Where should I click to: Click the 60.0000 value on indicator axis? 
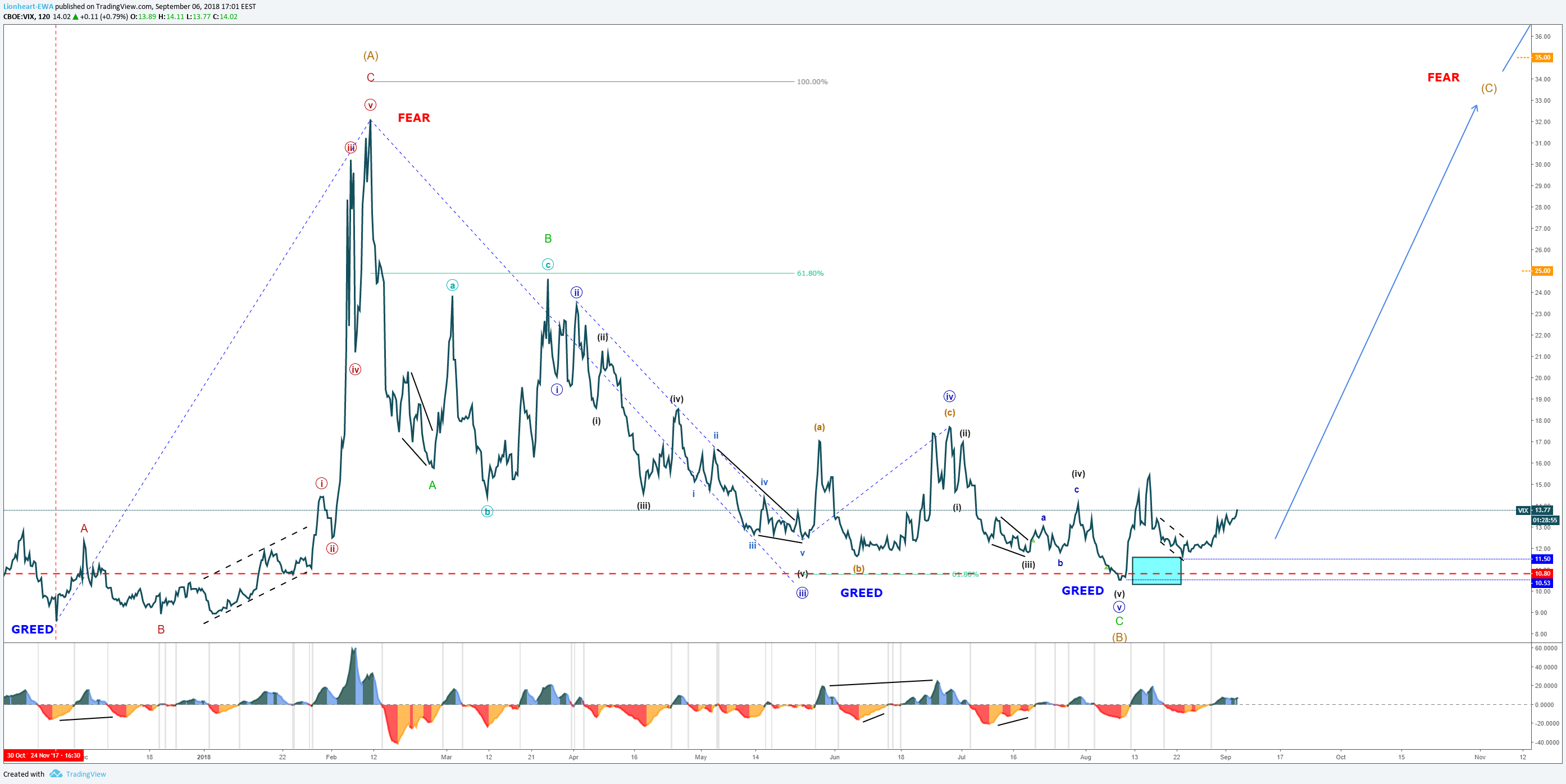coord(1546,648)
